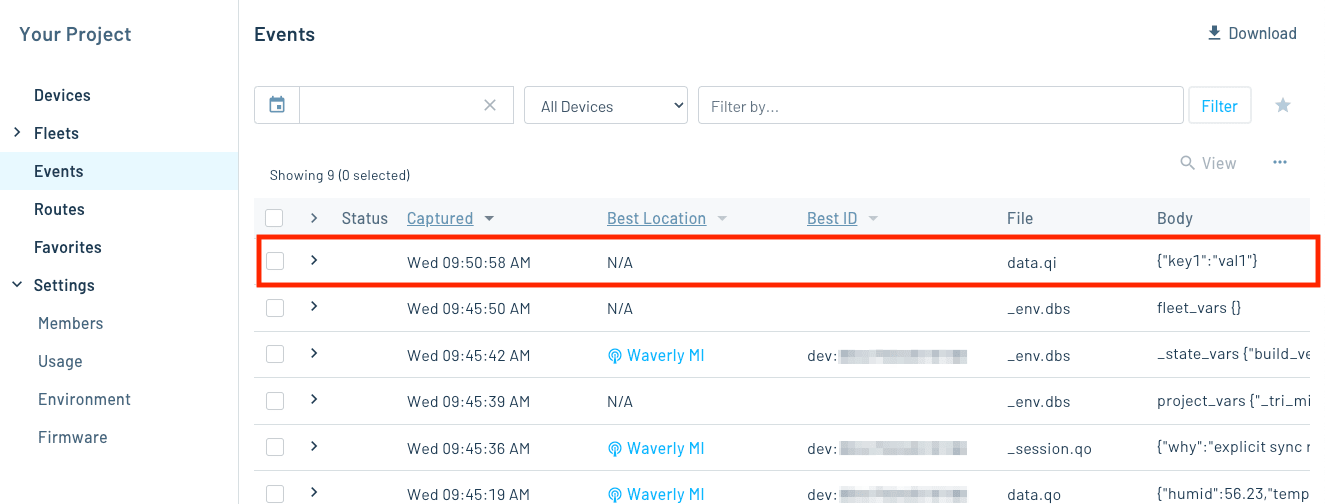Check the box for the 09:50:58 AM event

tap(275, 261)
